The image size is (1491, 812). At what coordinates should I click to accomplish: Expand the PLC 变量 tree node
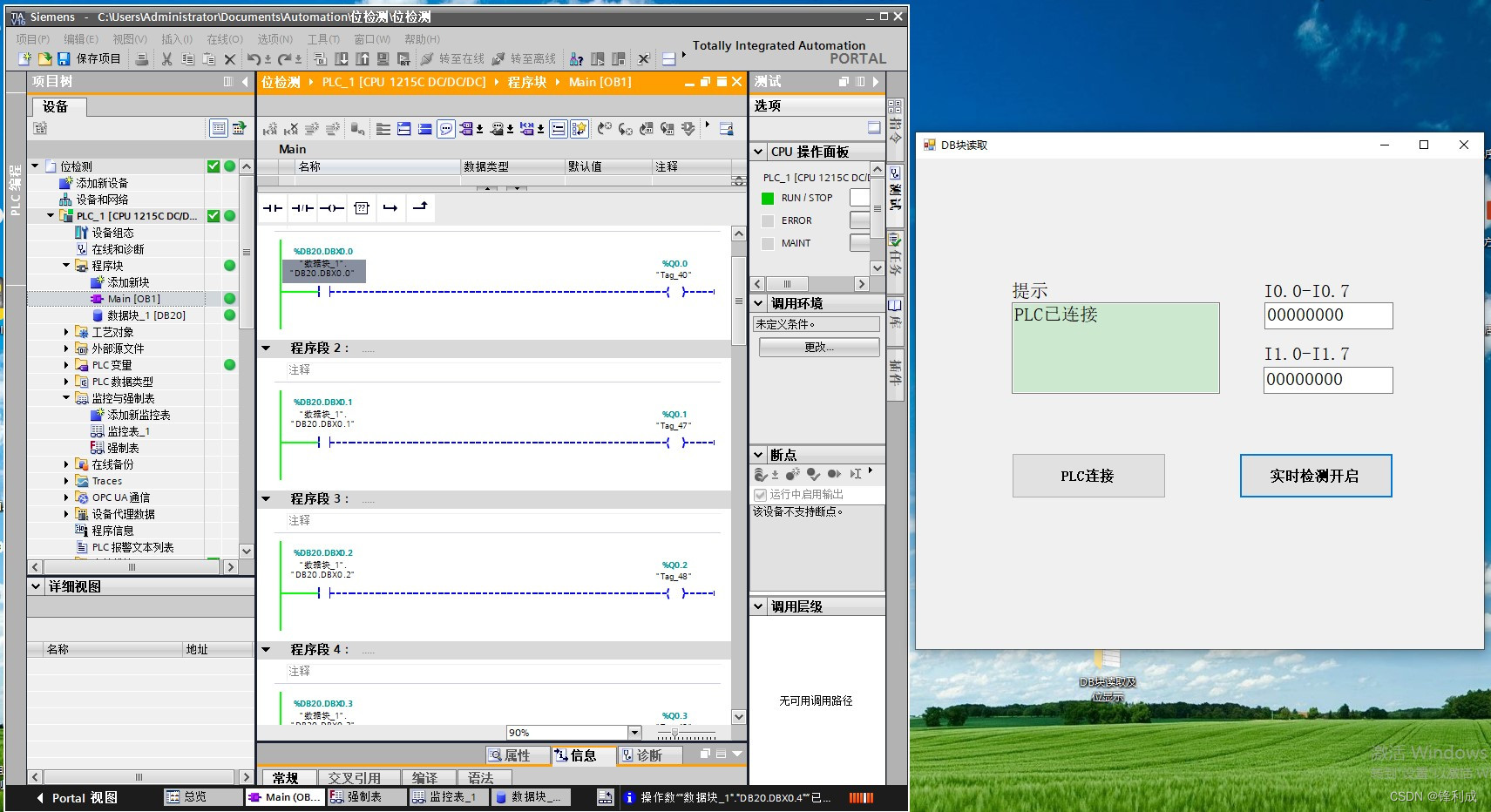click(66, 364)
